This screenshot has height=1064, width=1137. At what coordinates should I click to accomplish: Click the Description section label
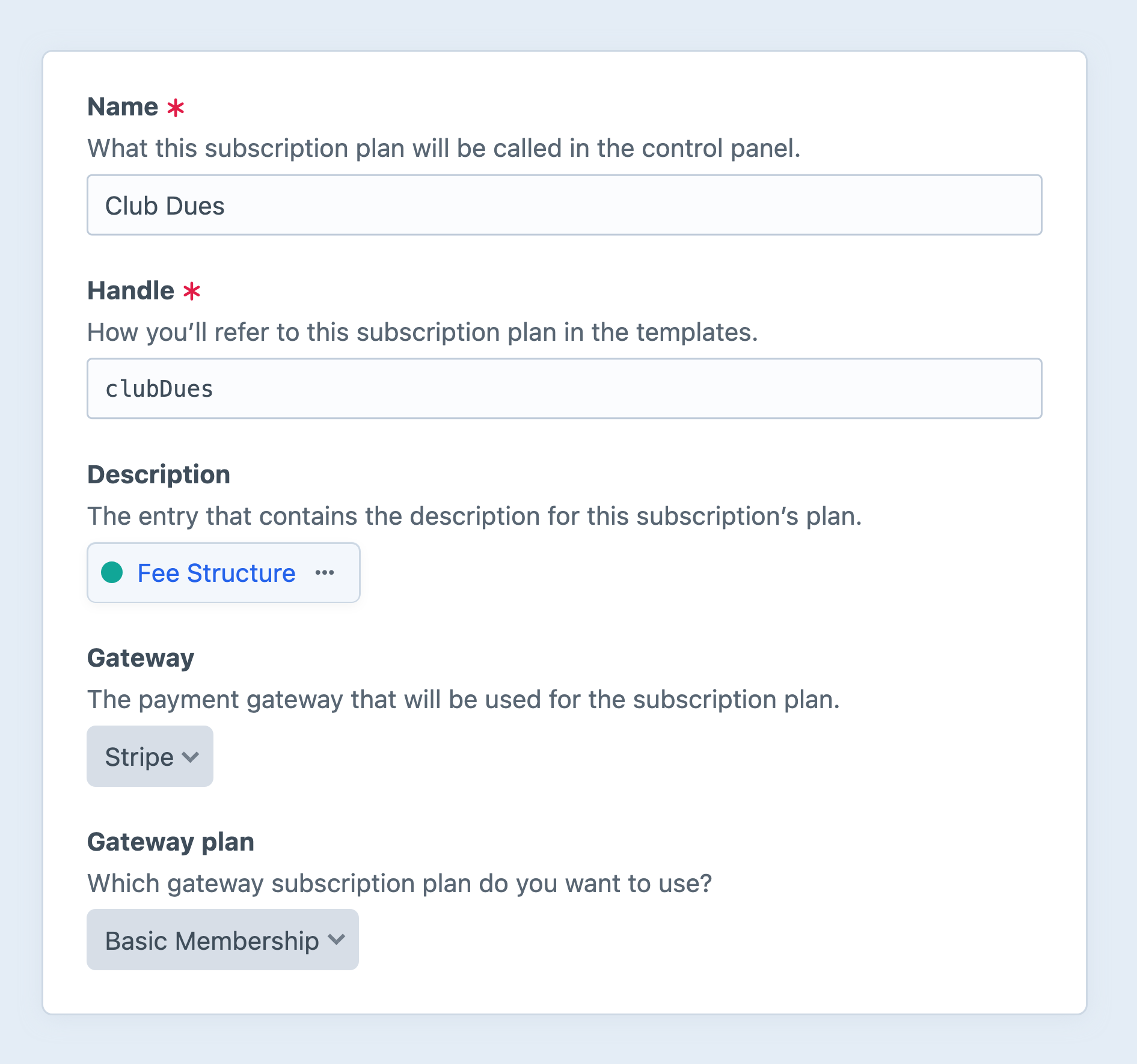pos(158,474)
